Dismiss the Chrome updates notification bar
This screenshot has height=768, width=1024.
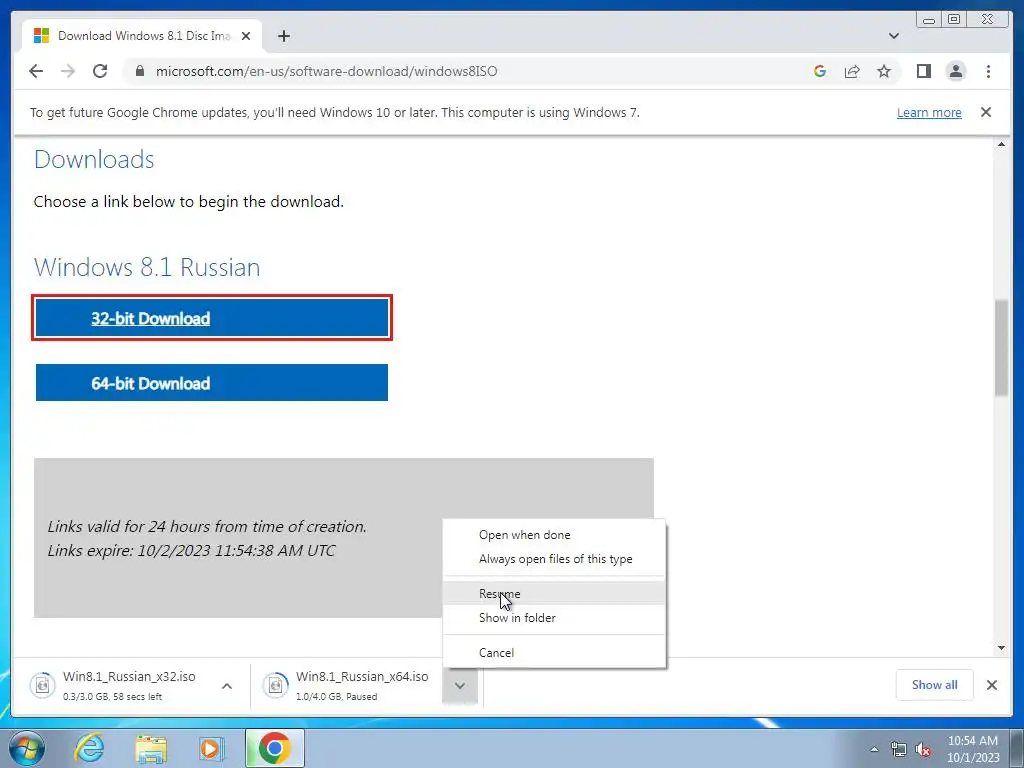985,112
